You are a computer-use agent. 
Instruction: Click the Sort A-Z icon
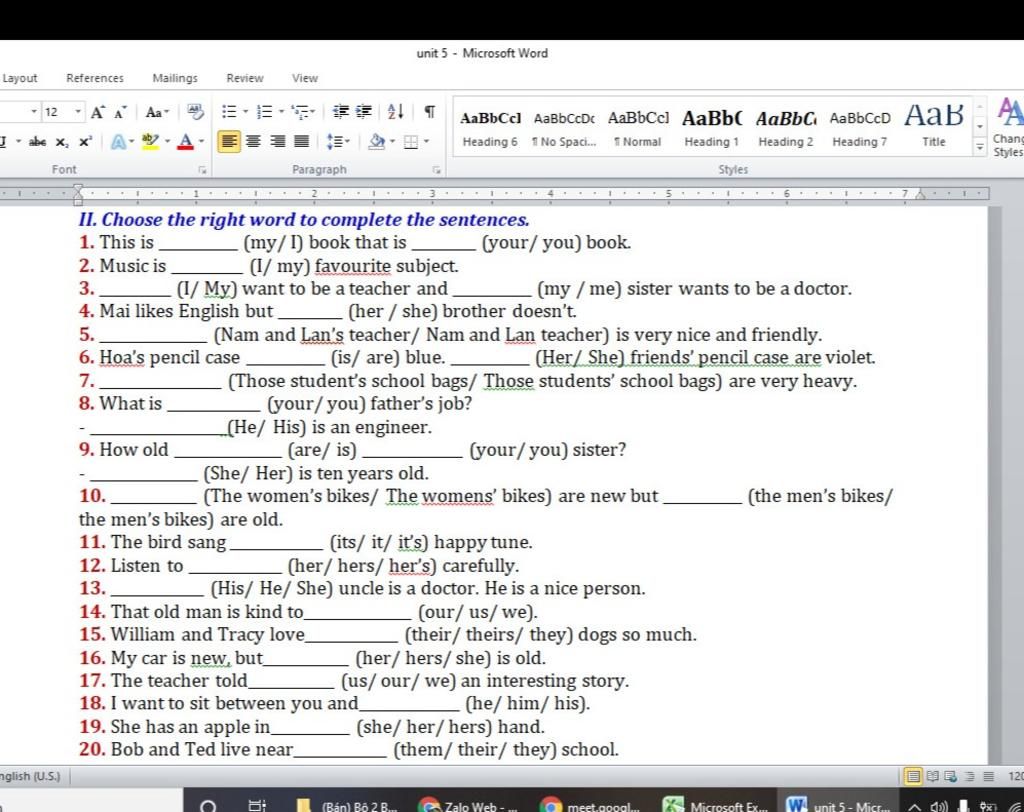pyautogui.click(x=396, y=112)
